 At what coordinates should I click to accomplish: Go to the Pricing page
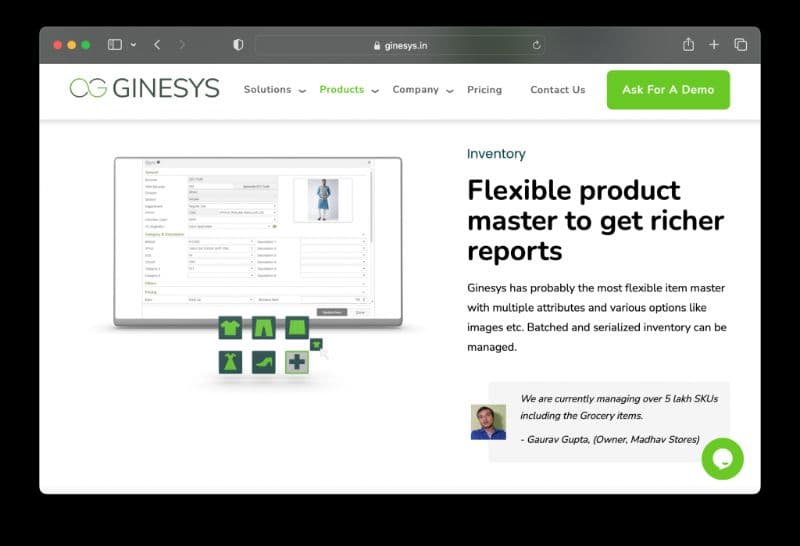click(x=484, y=90)
